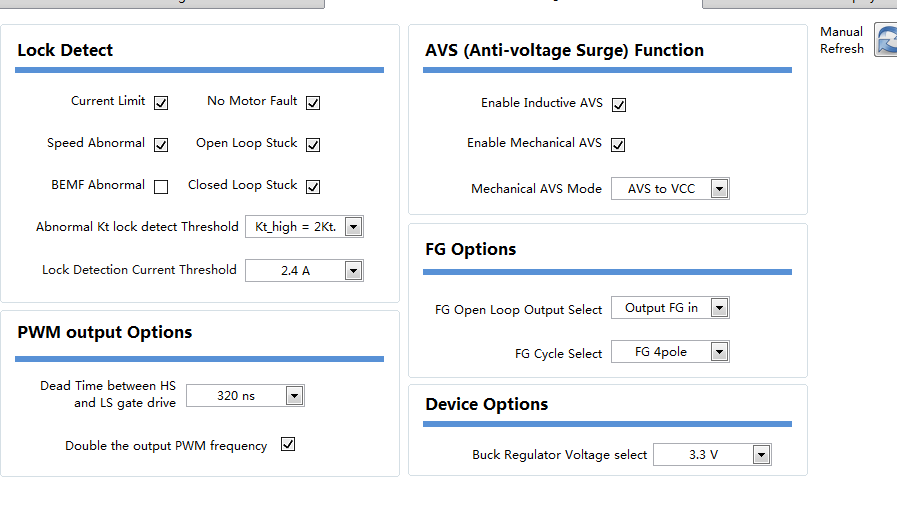The width and height of the screenshot is (897, 508).
Task: Open the FG Cycle Select dropdown
Action: [x=718, y=352]
